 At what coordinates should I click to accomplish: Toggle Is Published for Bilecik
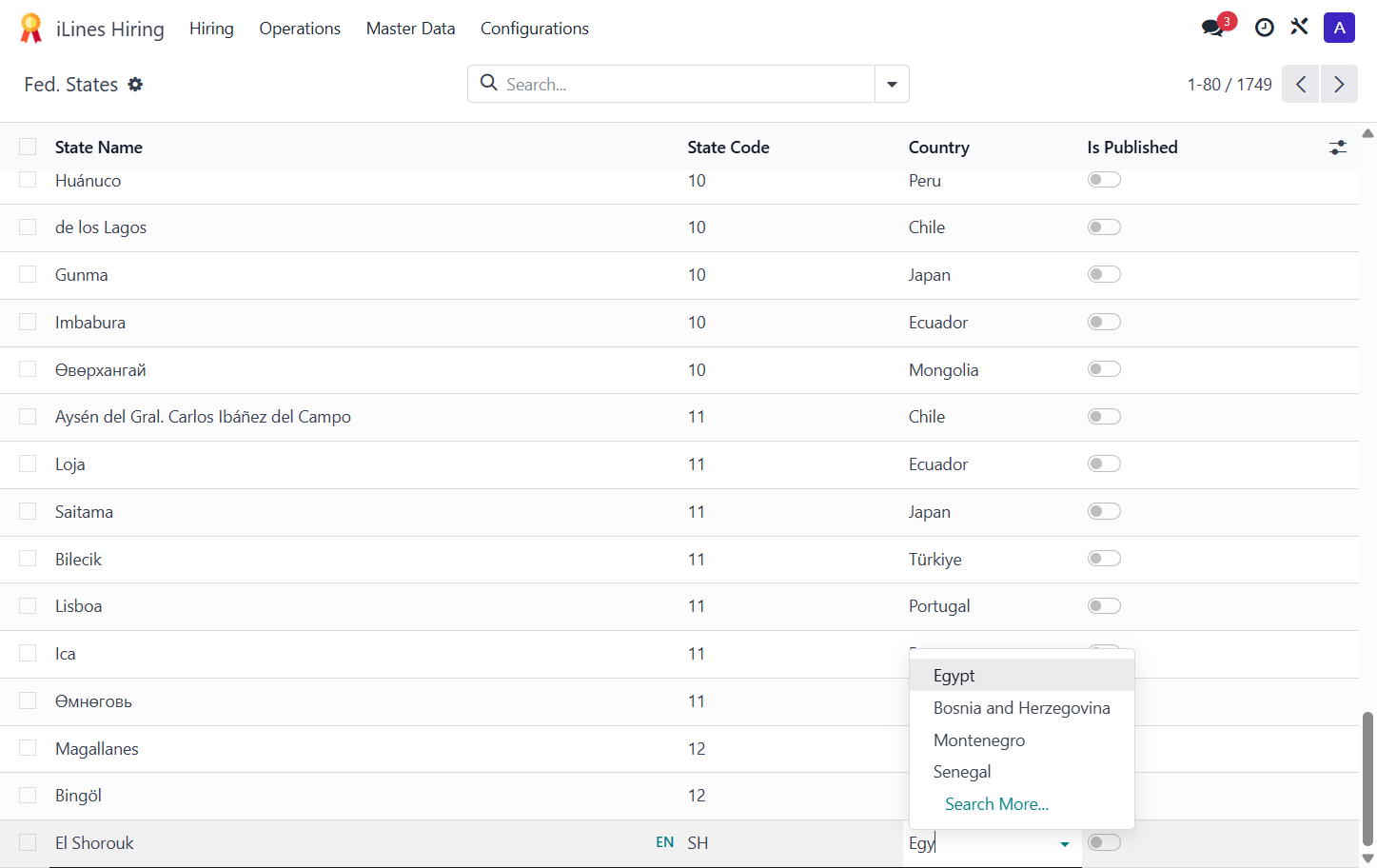[1104, 559]
